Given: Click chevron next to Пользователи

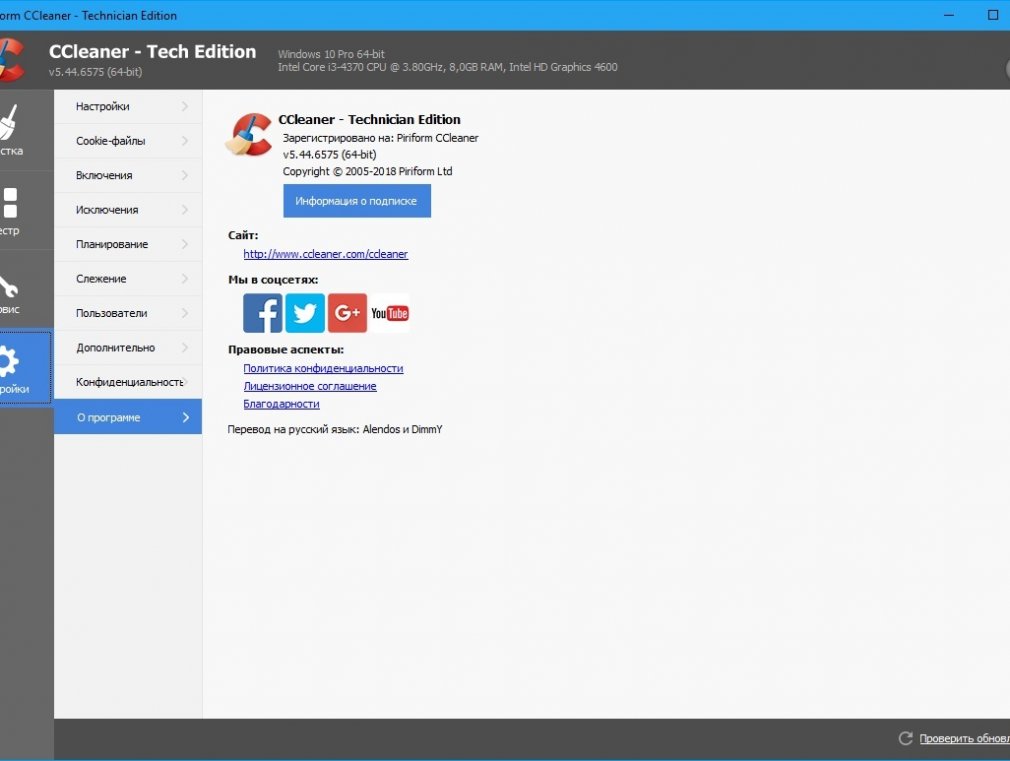Looking at the screenshot, I should [185, 313].
